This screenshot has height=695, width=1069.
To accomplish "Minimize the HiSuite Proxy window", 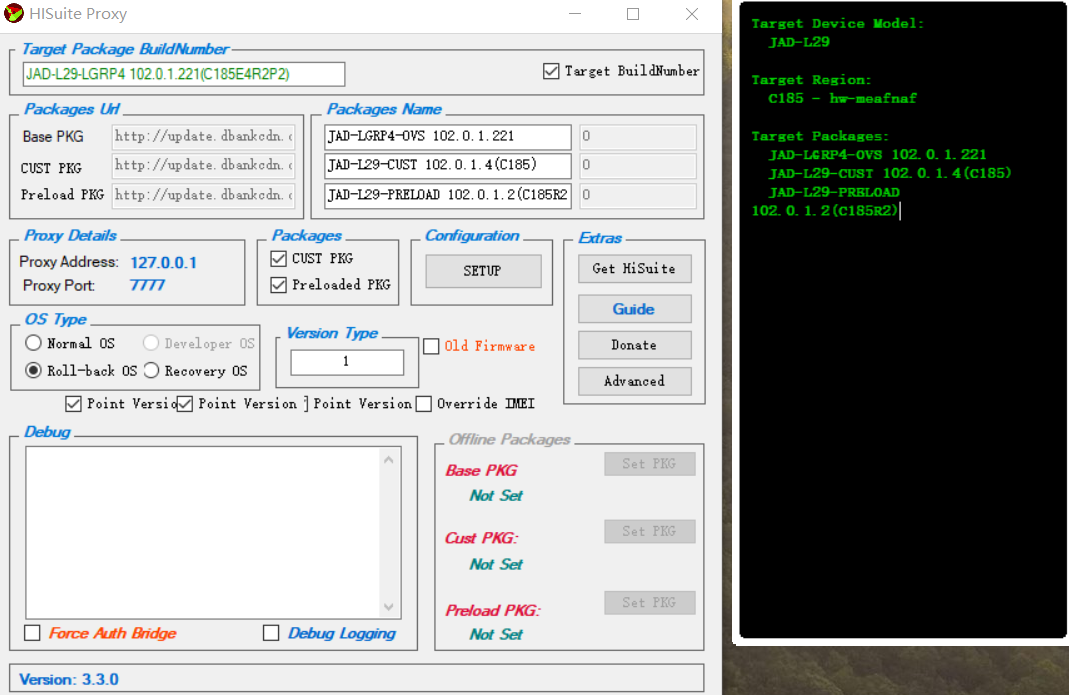I will [575, 14].
